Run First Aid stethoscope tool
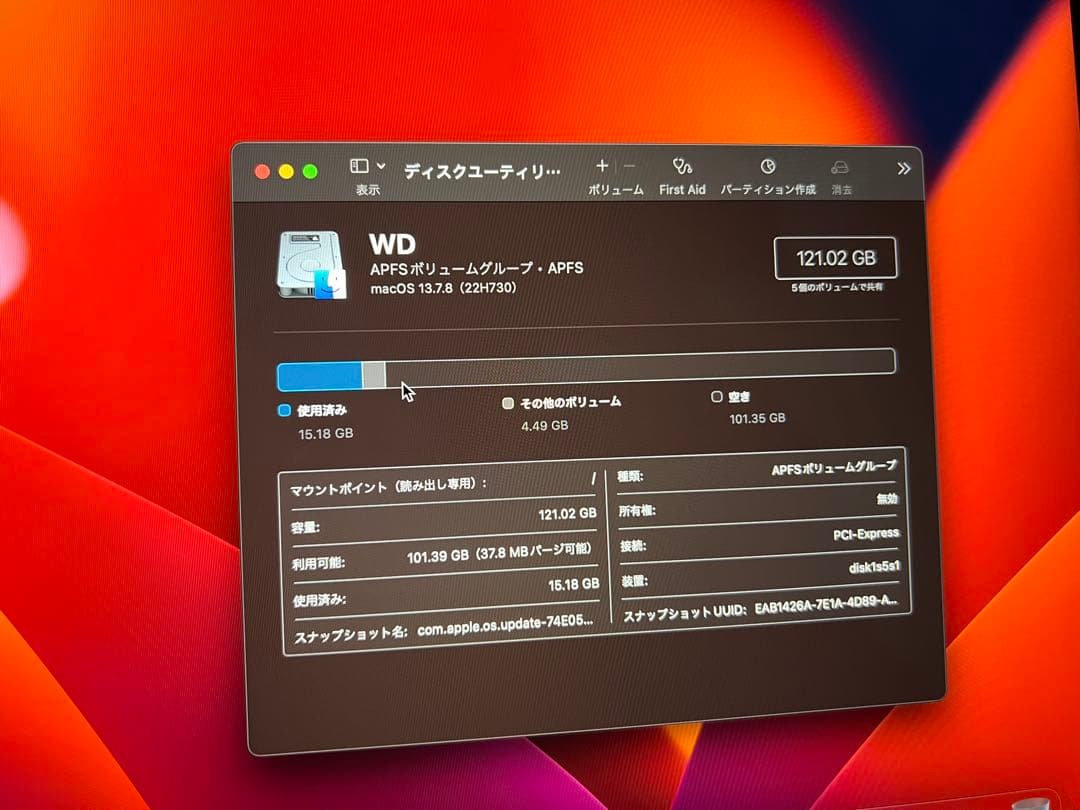Viewport: 1080px width, 810px height. point(682,166)
